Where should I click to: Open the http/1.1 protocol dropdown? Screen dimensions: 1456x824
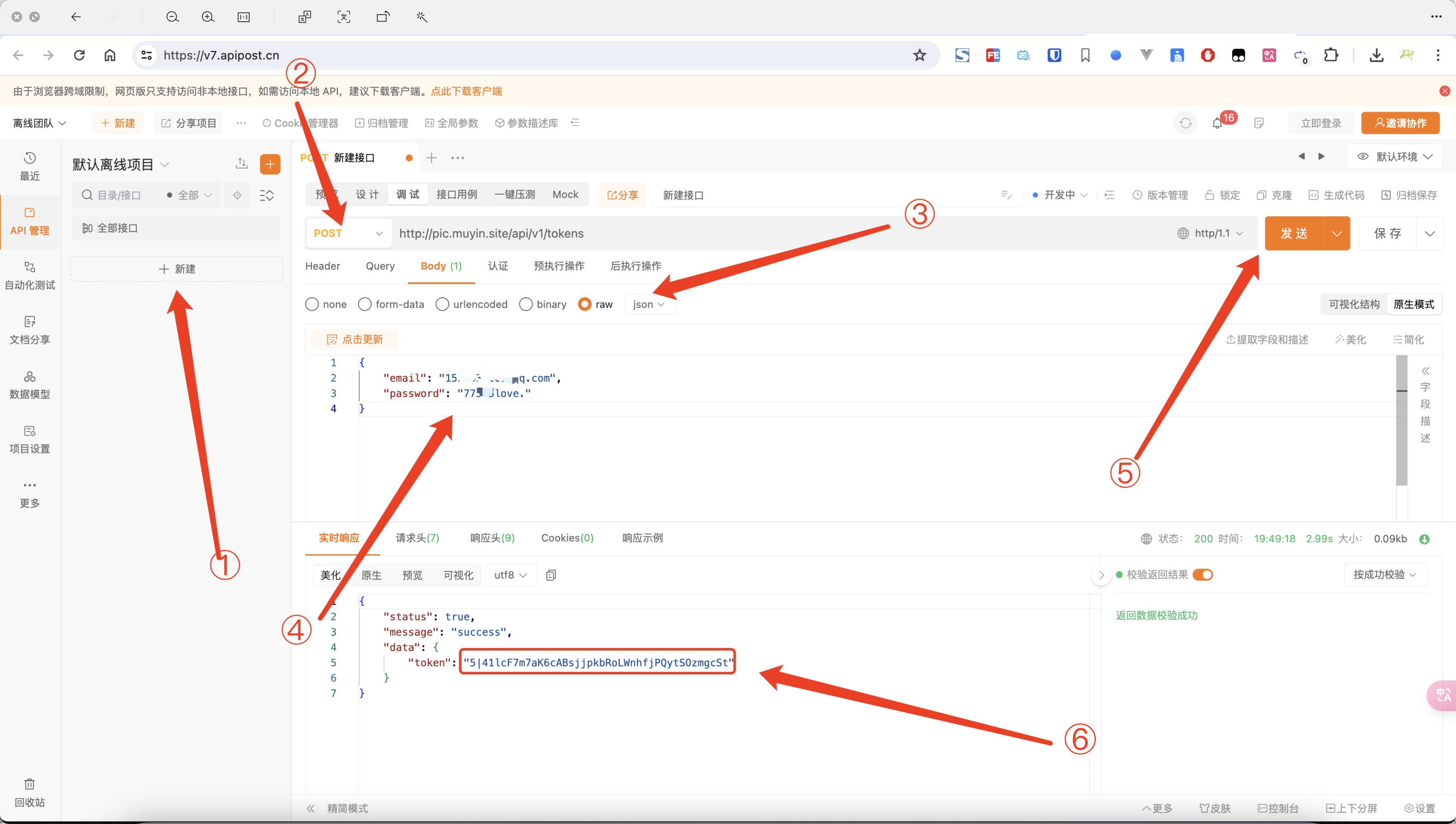click(x=1211, y=233)
